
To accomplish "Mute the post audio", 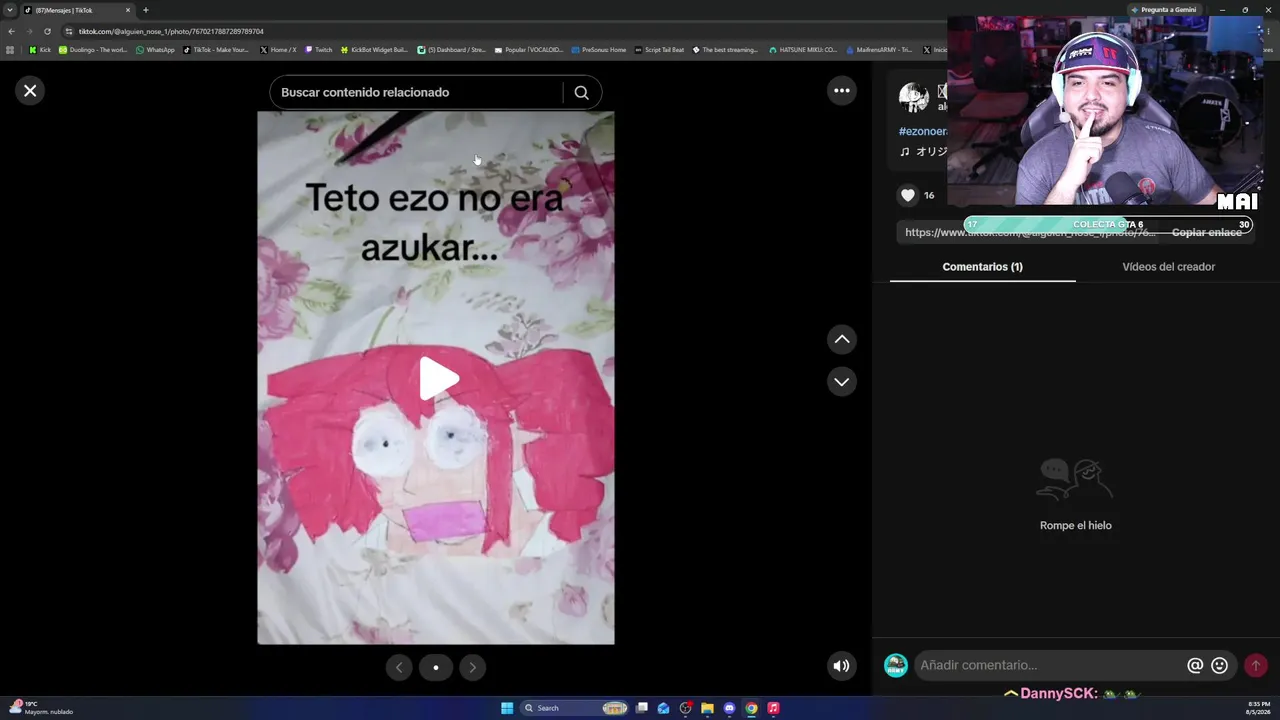I will click(842, 666).
